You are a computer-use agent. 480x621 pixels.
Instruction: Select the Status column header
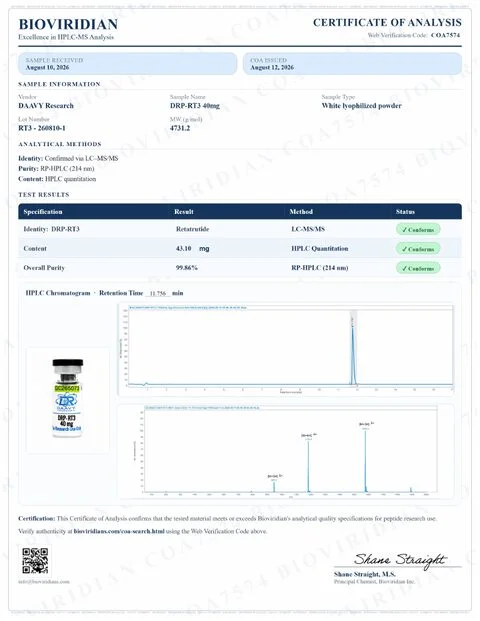405,212
